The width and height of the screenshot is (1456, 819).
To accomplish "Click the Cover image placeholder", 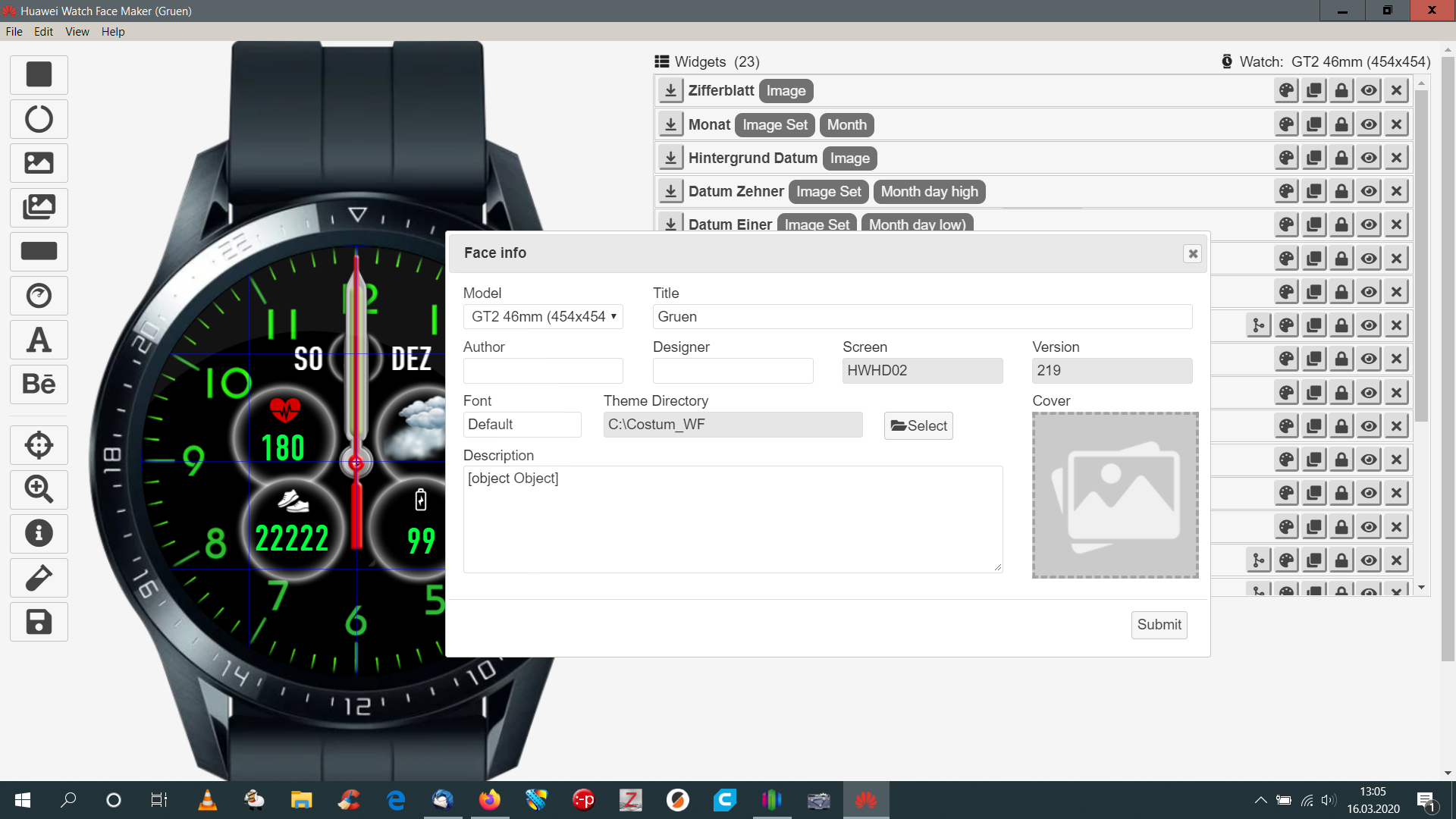I will click(x=1115, y=495).
